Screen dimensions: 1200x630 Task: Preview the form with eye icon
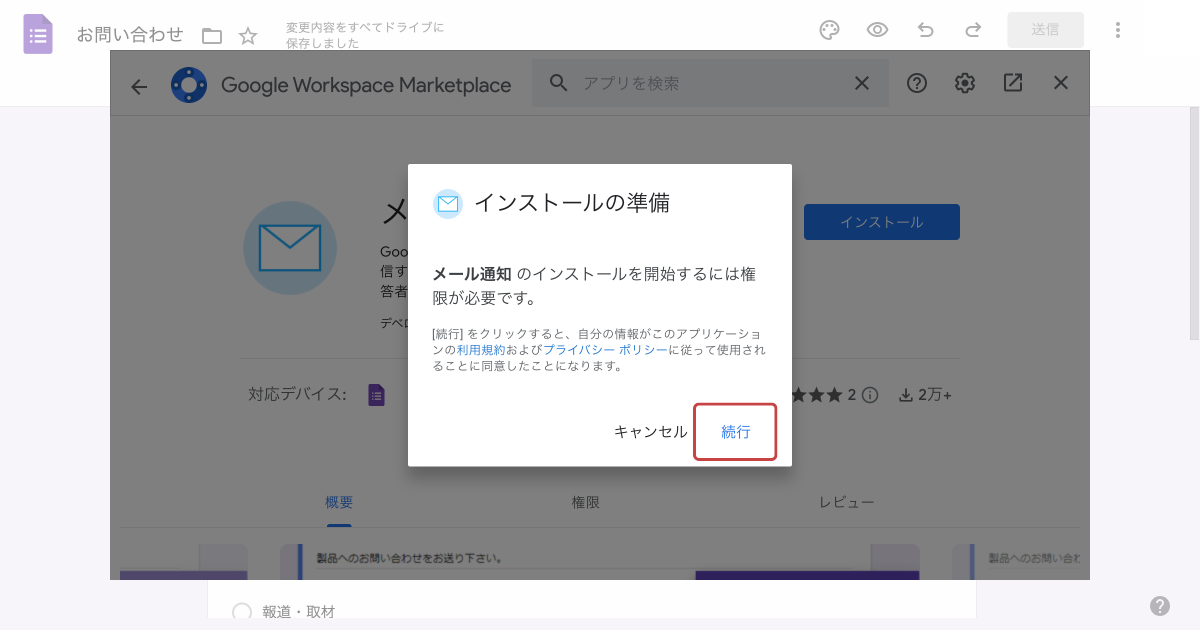coord(877,30)
